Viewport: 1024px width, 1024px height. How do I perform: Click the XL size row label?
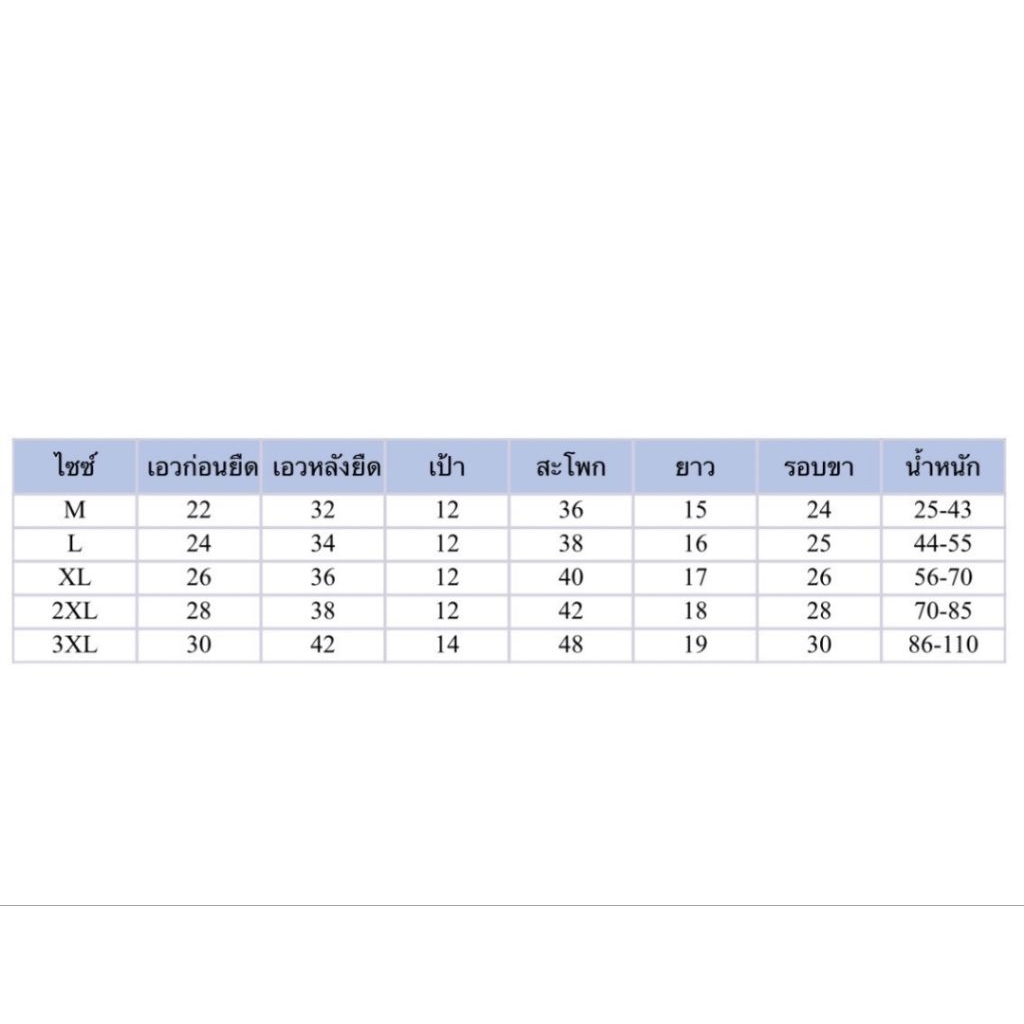[75, 578]
